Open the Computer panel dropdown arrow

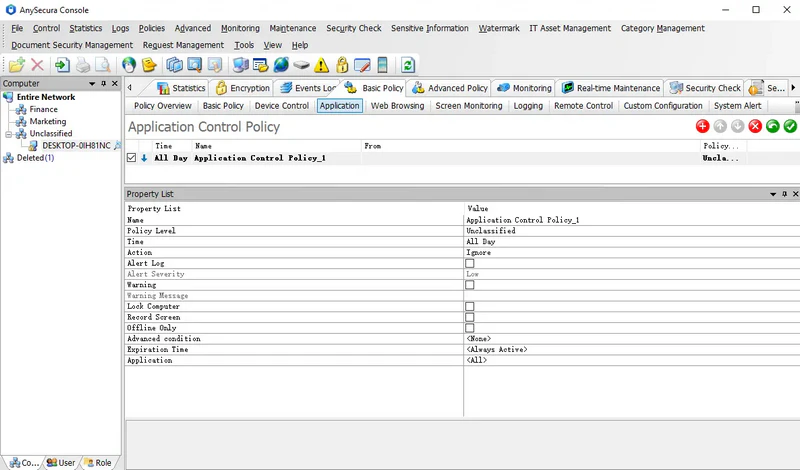[92, 84]
